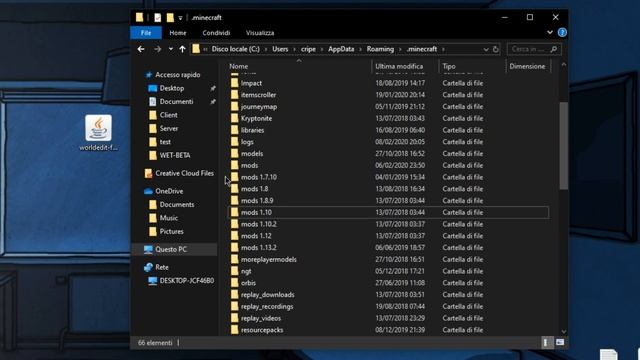640x360 pixels.
Task: Switch to the Visualizza ribbon tab
Action: click(260, 33)
